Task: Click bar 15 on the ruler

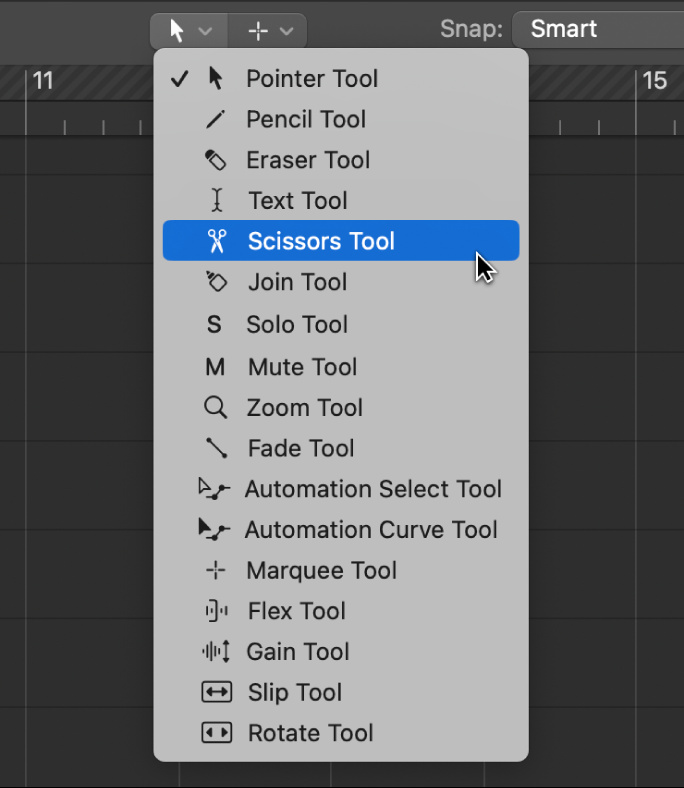Action: pyautogui.click(x=655, y=80)
